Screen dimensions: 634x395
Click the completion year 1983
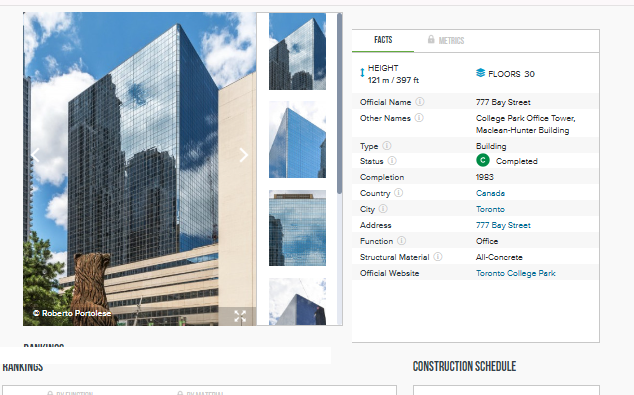[x=484, y=177]
